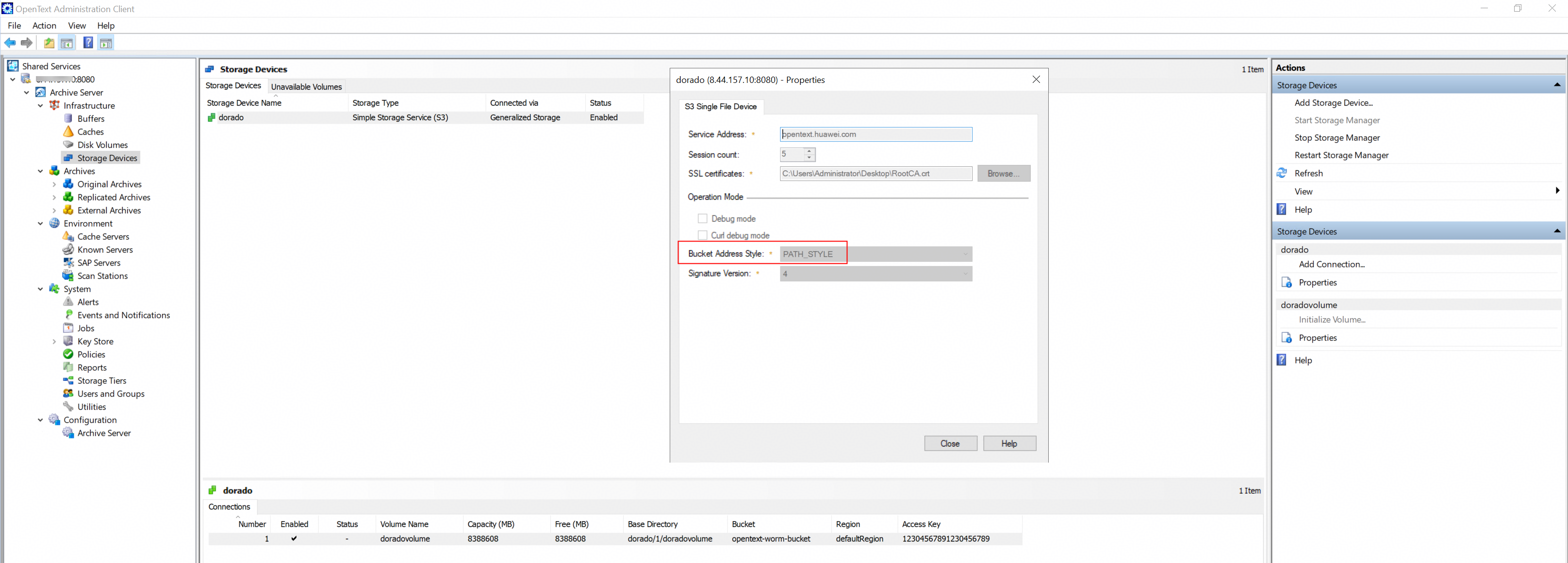Viewport: 1568px width, 563px height.
Task: Select the Caches tree node
Action: tap(91, 132)
